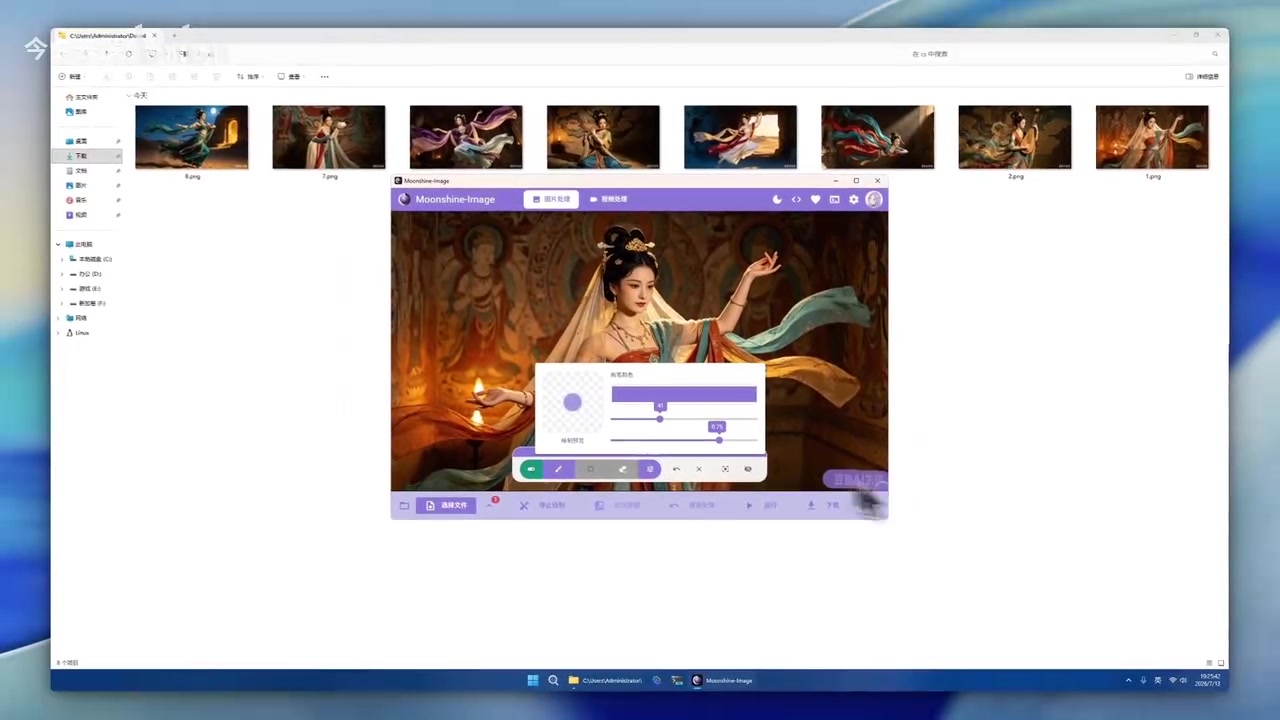Open the 查看 view dropdown in Explorer
The image size is (1280, 720).
pos(289,77)
